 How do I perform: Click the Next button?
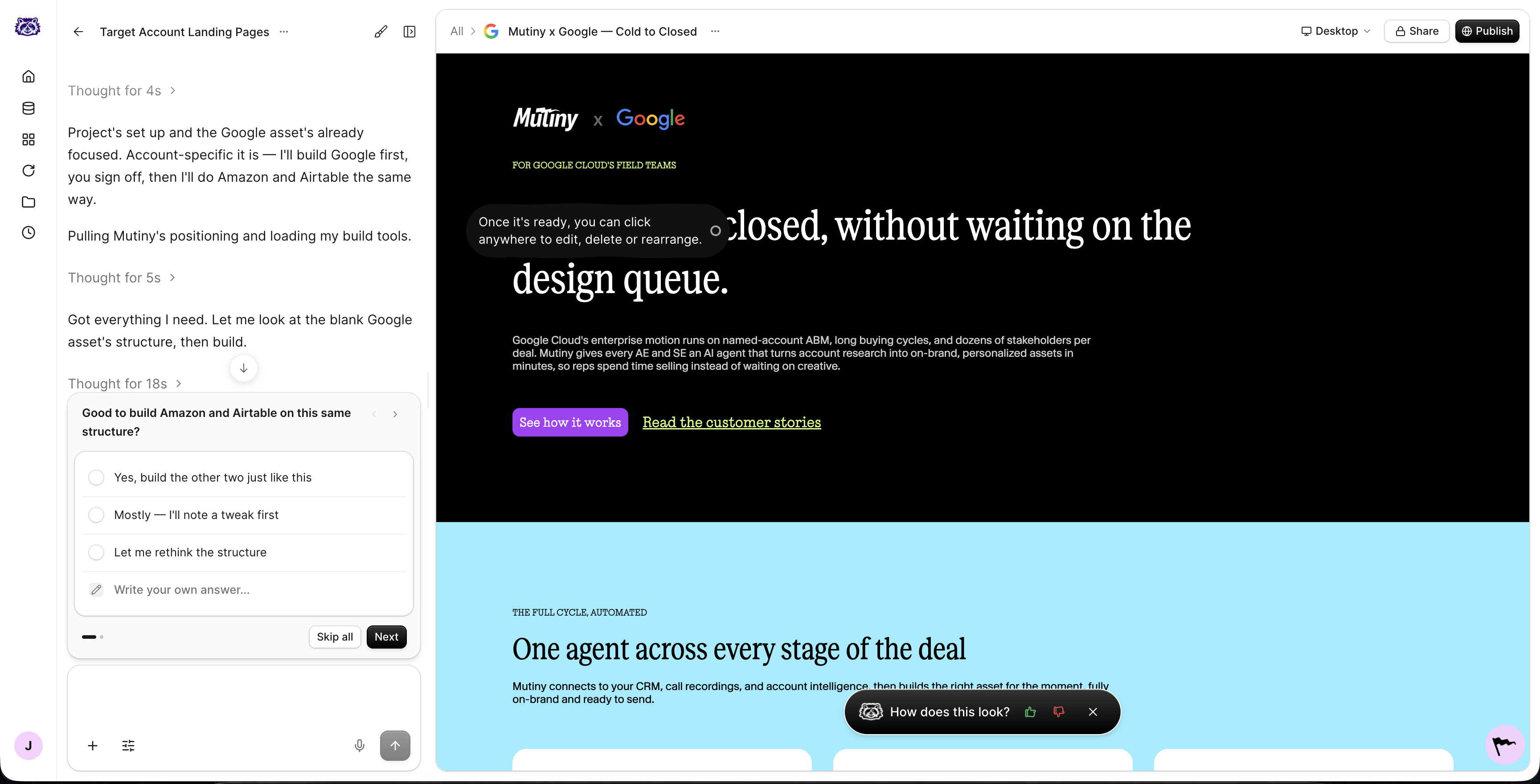pos(387,637)
